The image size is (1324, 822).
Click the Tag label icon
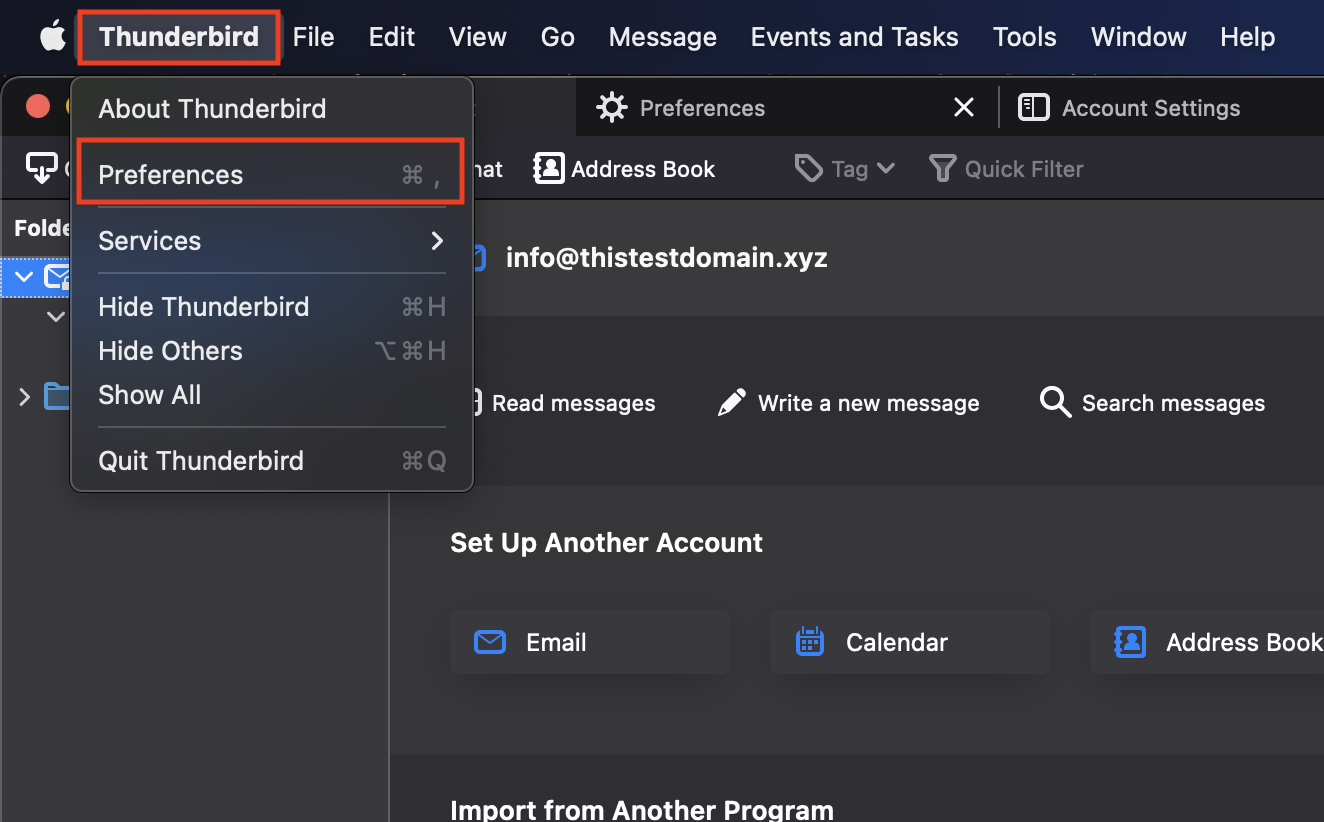click(x=808, y=169)
